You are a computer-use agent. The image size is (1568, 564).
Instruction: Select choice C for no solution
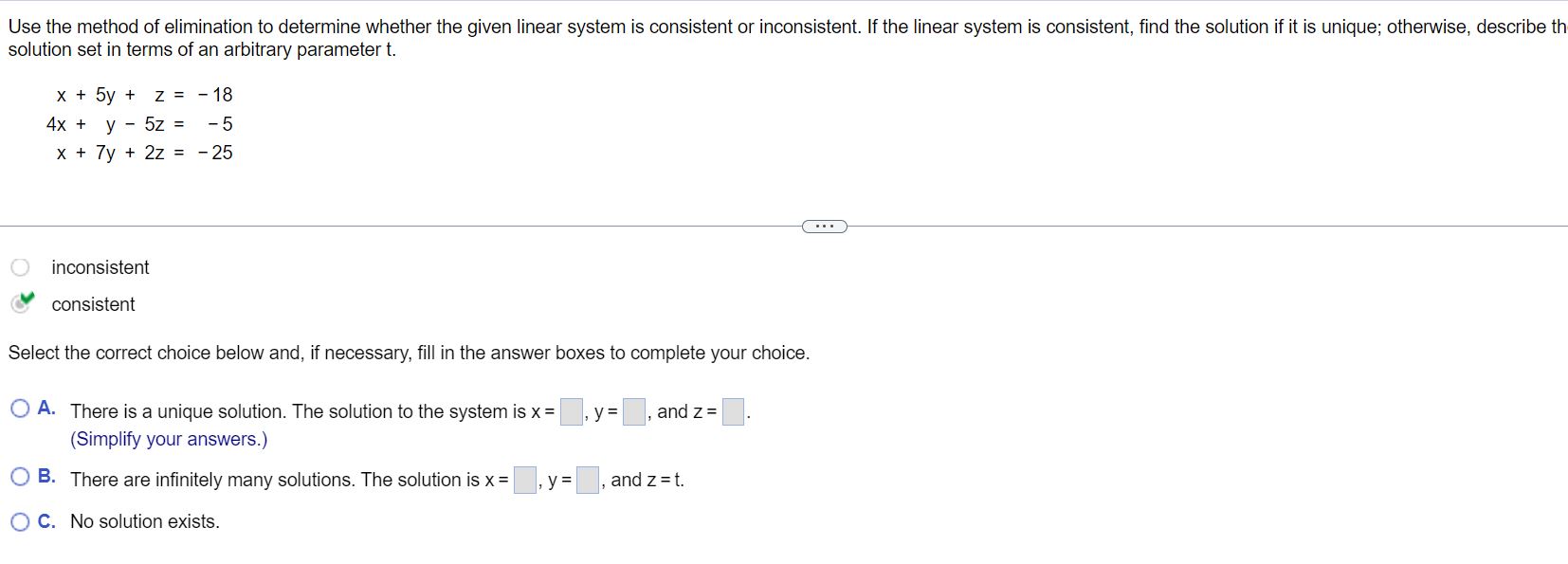pos(19,520)
